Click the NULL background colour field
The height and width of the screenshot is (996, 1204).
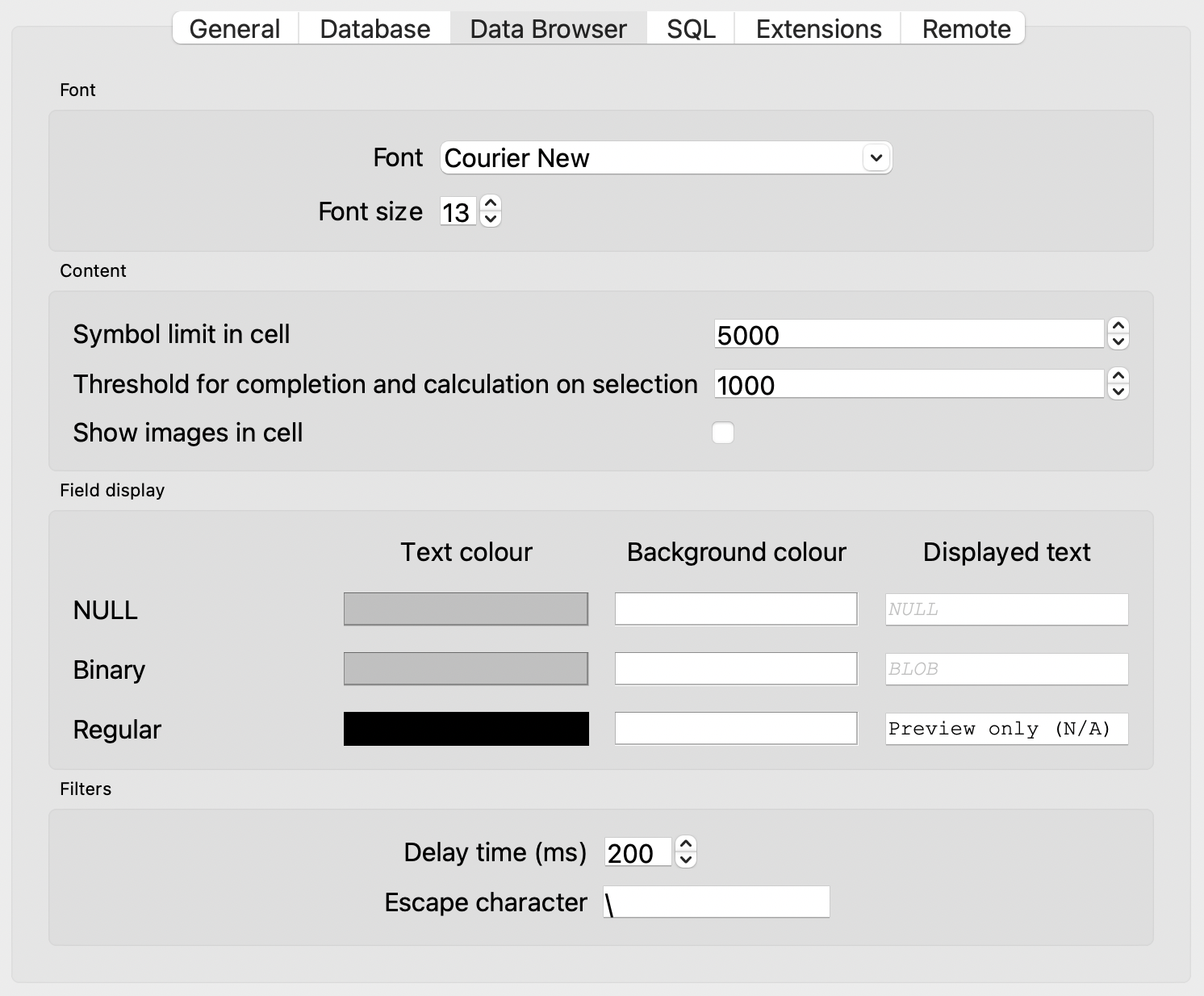[x=735, y=609]
